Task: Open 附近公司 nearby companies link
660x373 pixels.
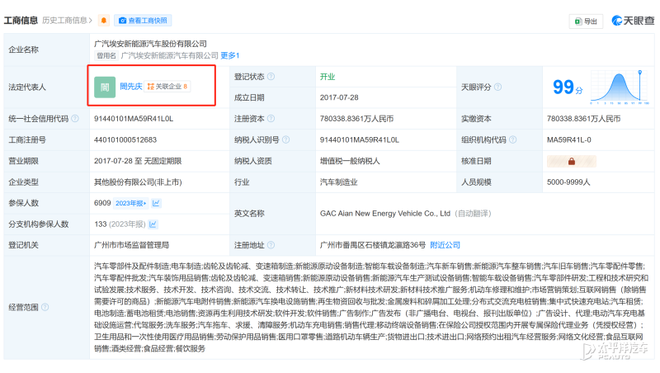Action: [445, 245]
